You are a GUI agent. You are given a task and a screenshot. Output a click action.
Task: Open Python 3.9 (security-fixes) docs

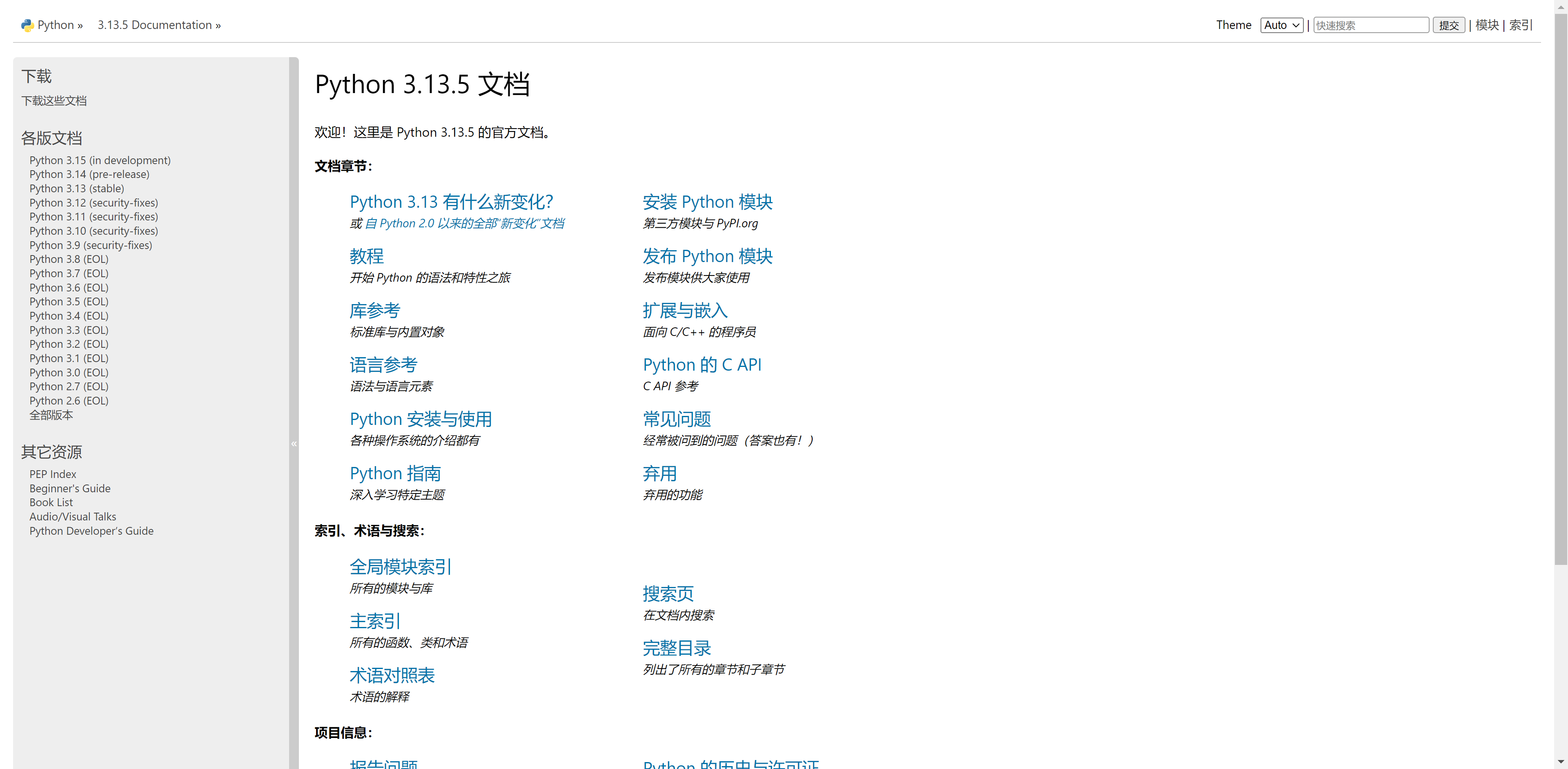(x=91, y=245)
